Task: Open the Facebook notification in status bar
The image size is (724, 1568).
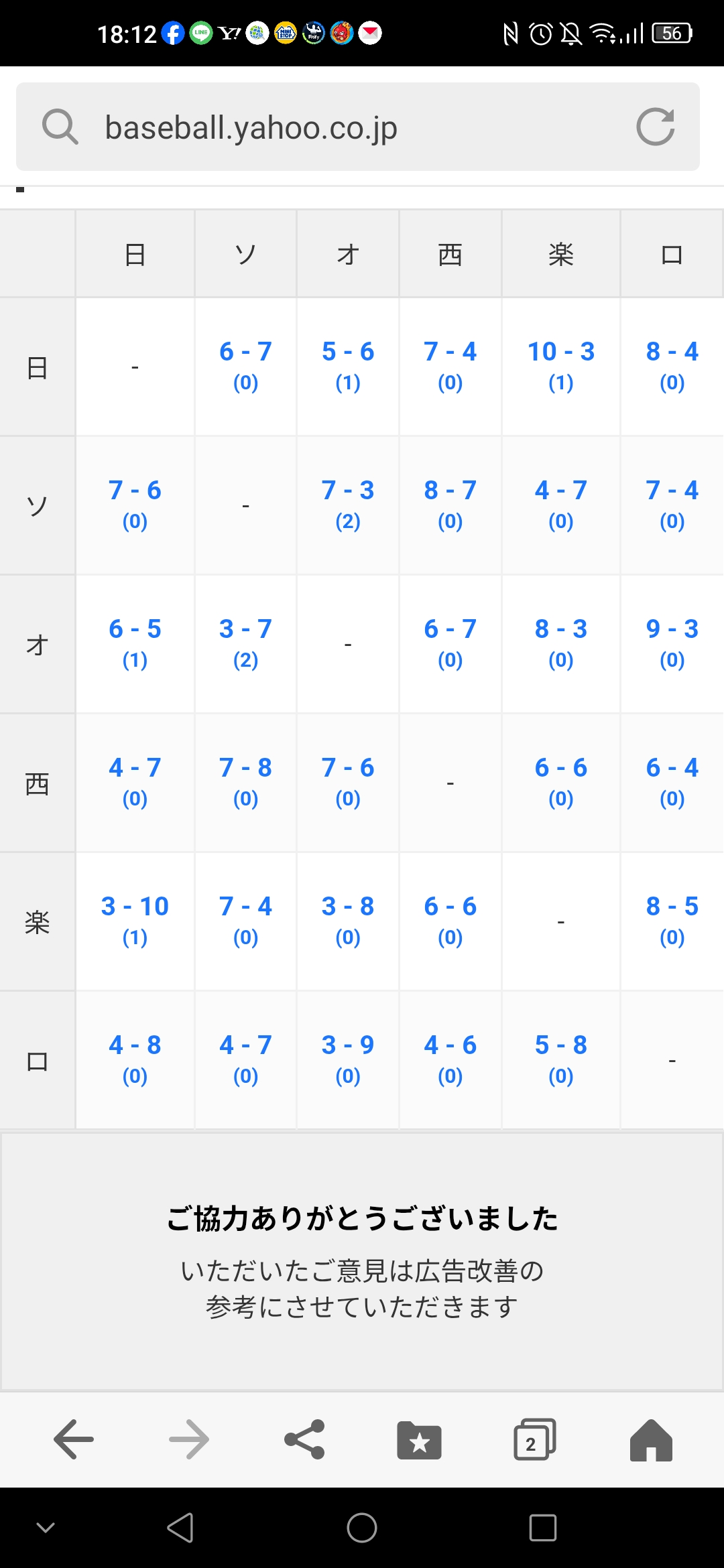Action: tap(173, 33)
